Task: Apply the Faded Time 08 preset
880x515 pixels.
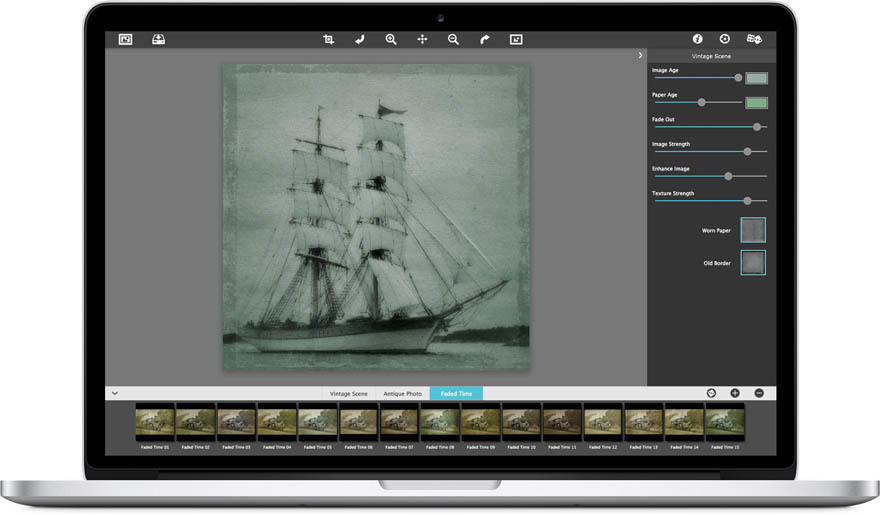Action: [x=439, y=423]
